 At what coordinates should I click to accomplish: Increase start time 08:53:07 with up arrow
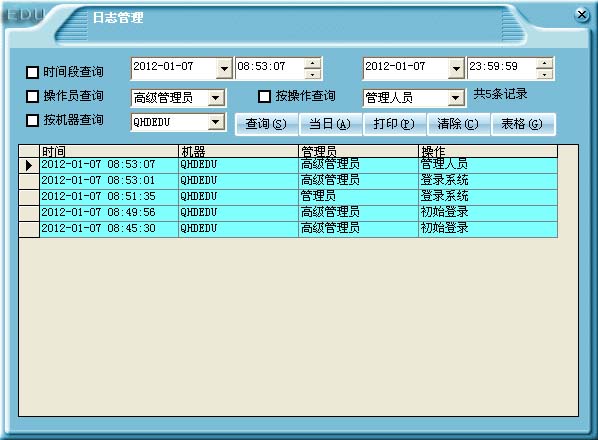click(x=313, y=63)
